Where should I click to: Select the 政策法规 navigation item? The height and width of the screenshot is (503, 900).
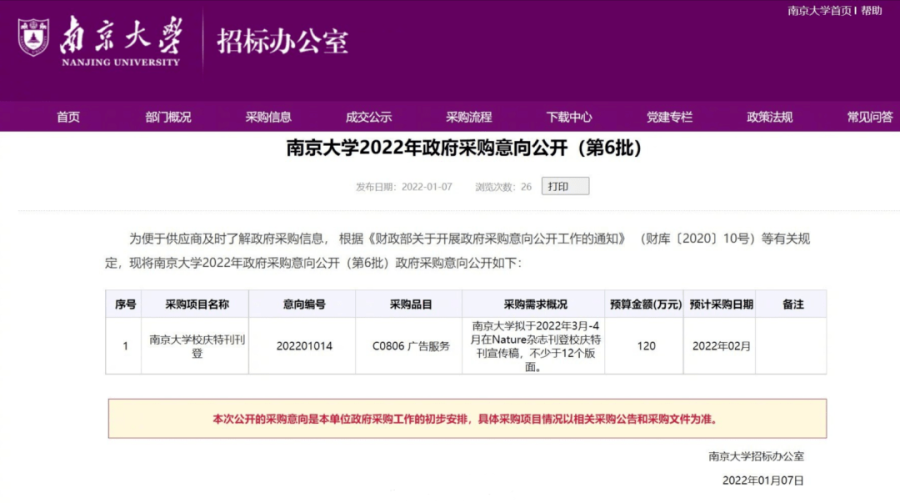point(769,117)
